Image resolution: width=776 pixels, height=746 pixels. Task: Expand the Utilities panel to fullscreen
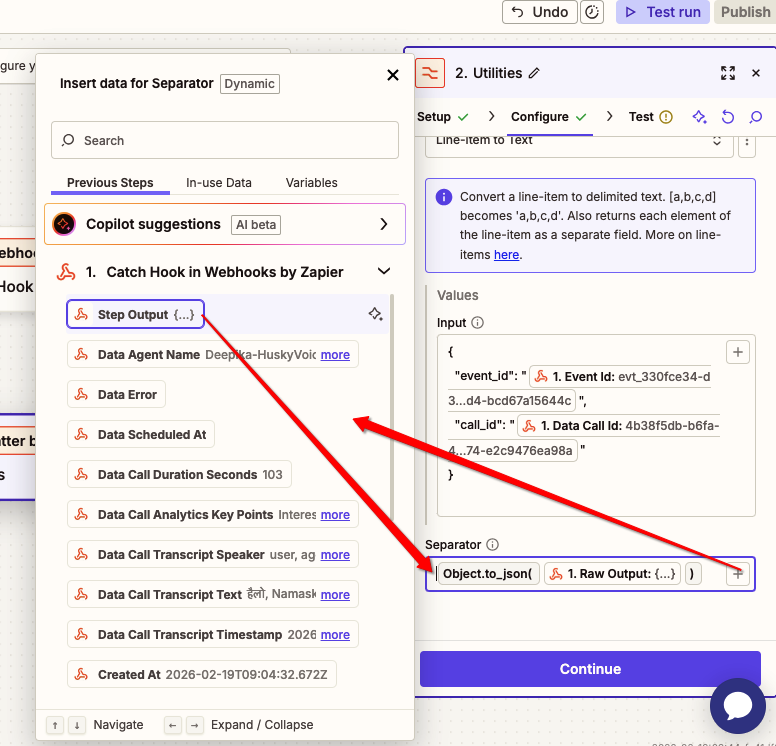(728, 73)
